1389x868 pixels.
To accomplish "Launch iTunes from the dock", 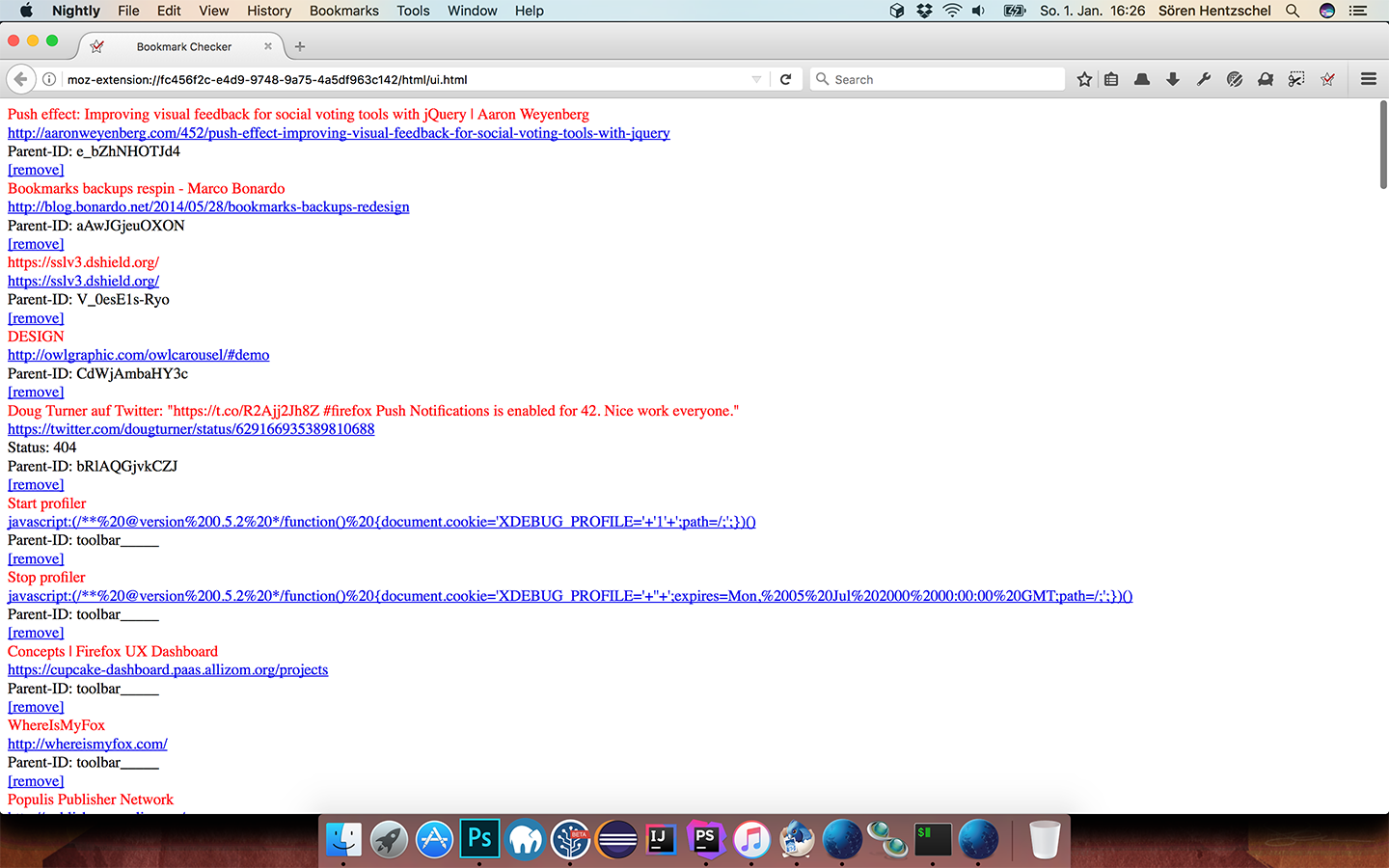I will point(751,839).
